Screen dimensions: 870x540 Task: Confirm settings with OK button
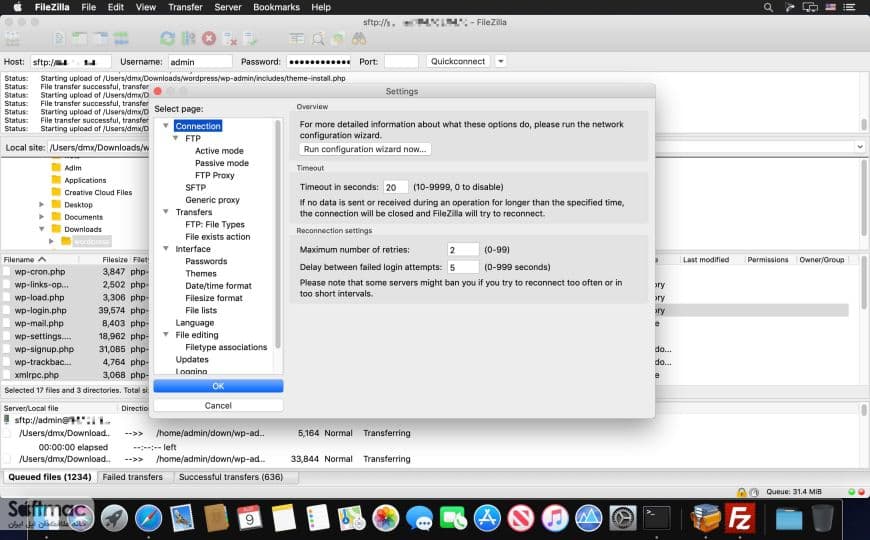click(x=218, y=386)
